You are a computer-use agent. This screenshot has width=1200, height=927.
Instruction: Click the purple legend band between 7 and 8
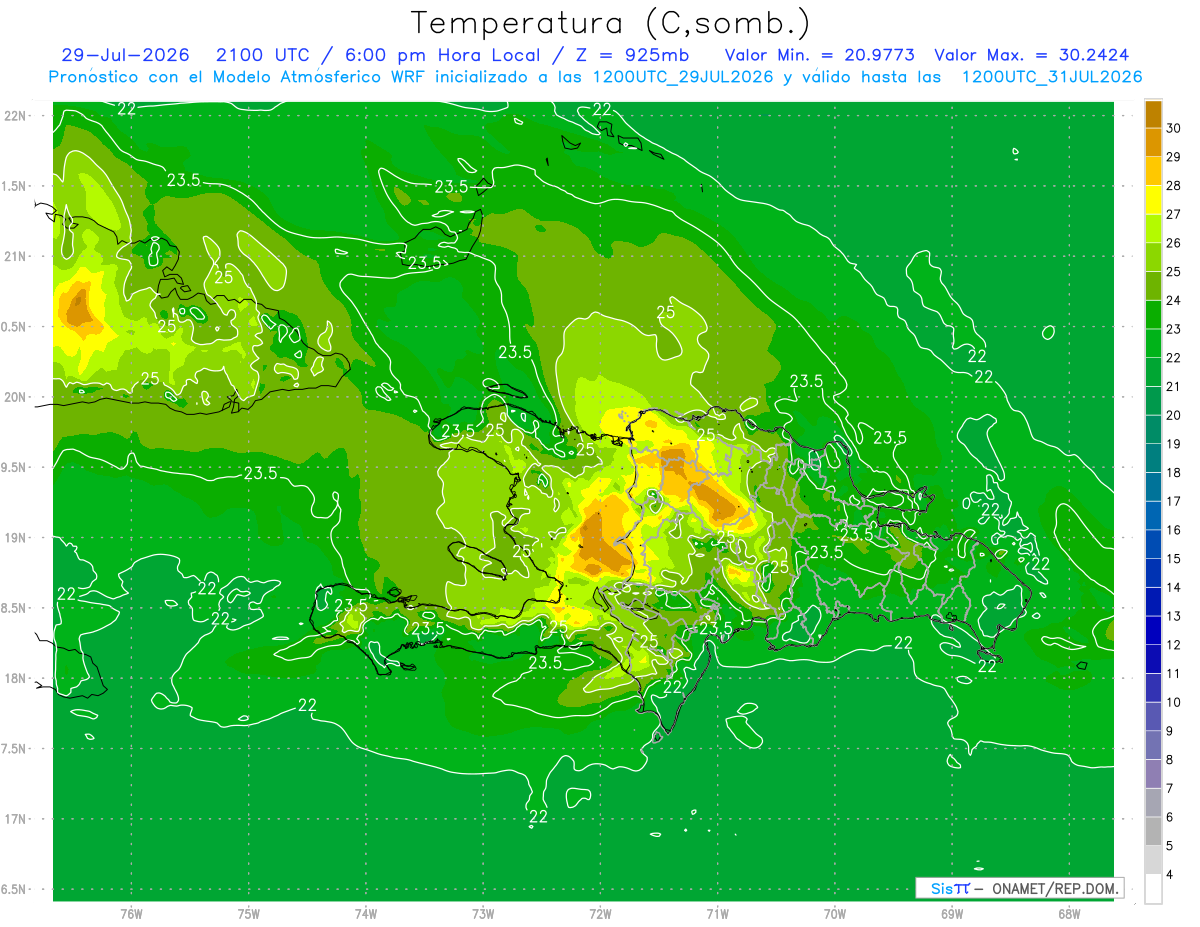pos(1153,774)
